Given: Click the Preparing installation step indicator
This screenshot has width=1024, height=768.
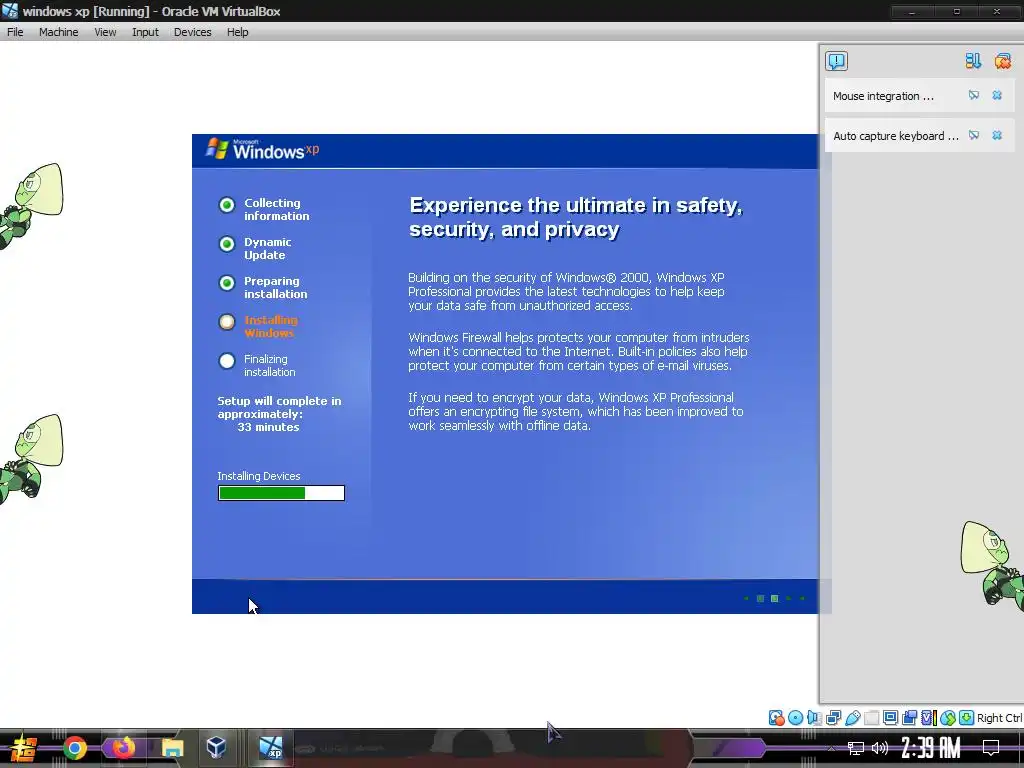Looking at the screenshot, I should tap(227, 283).
